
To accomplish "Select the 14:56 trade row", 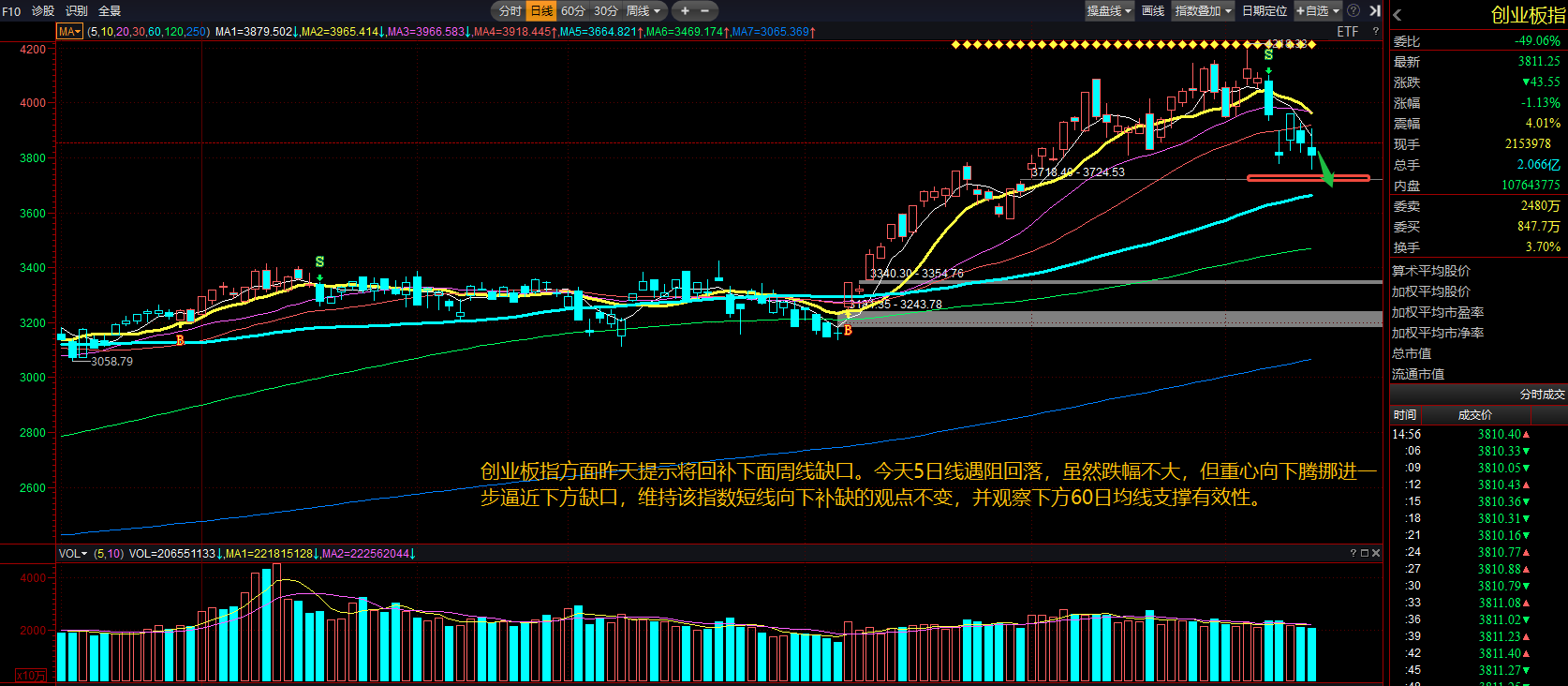I will (1477, 434).
